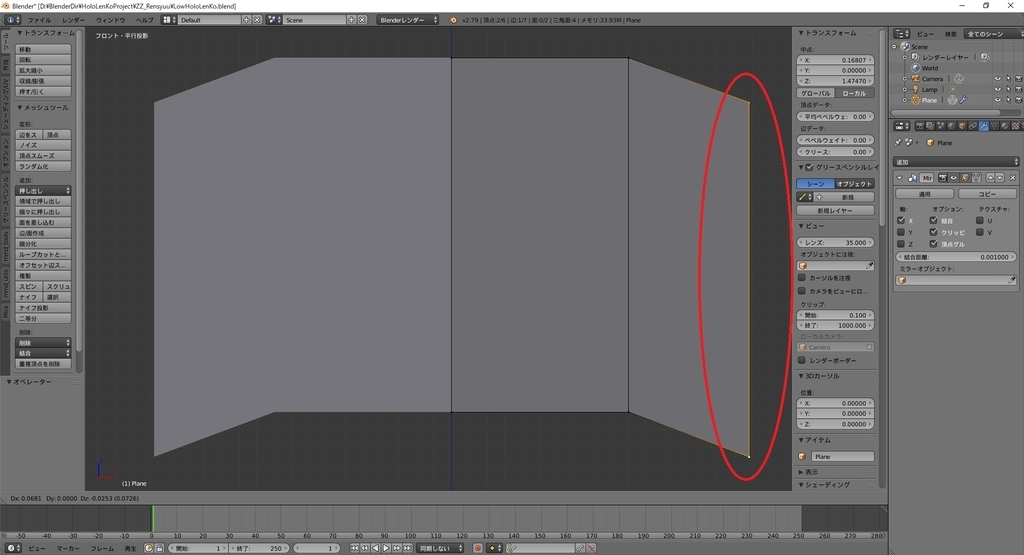Screen dimensions: 1024x555
Task: Toggle Camera visibility eye in outliner
Action: tap(997, 79)
